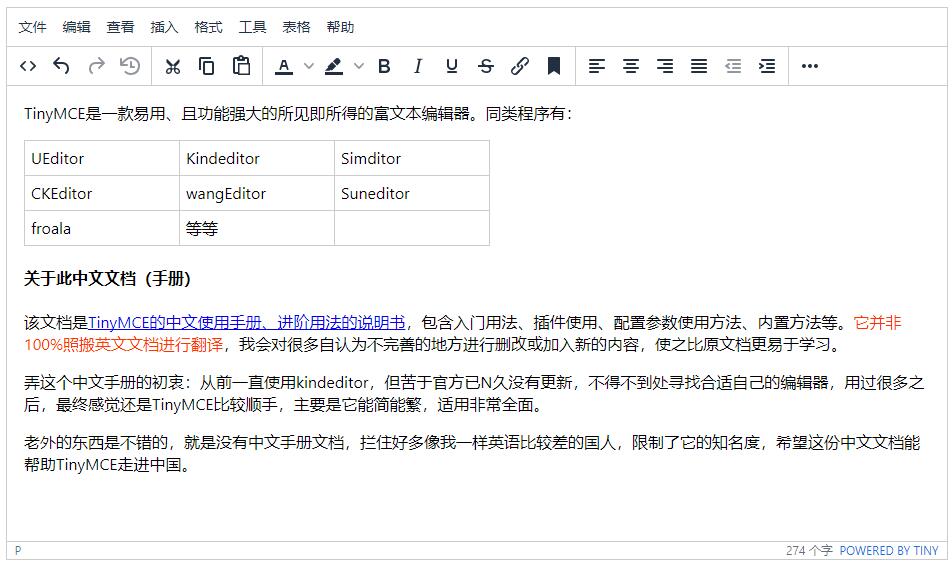Click the 274 个字 word count
The image size is (952, 563).
click(809, 550)
